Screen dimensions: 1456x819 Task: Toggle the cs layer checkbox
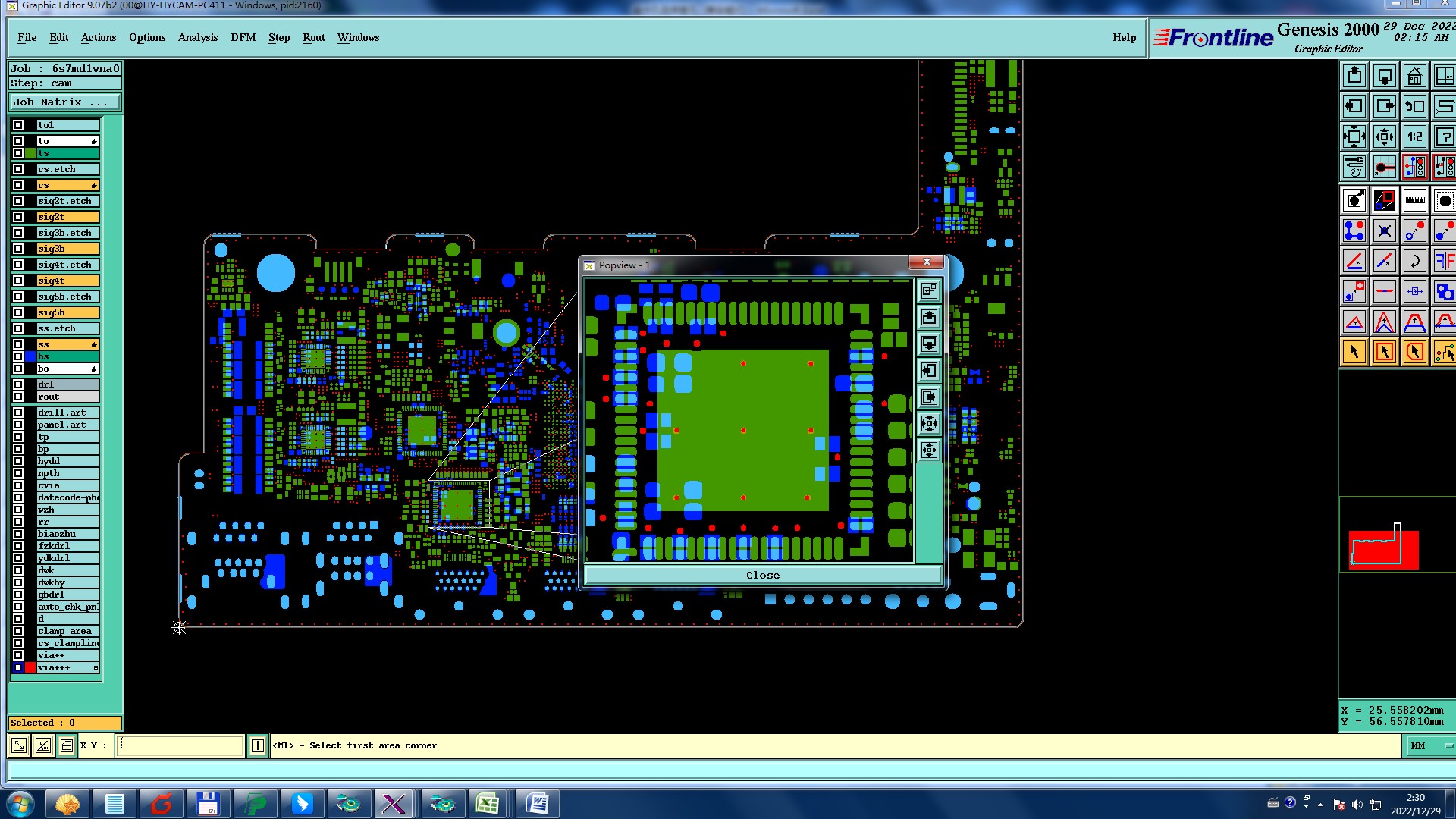[18, 185]
